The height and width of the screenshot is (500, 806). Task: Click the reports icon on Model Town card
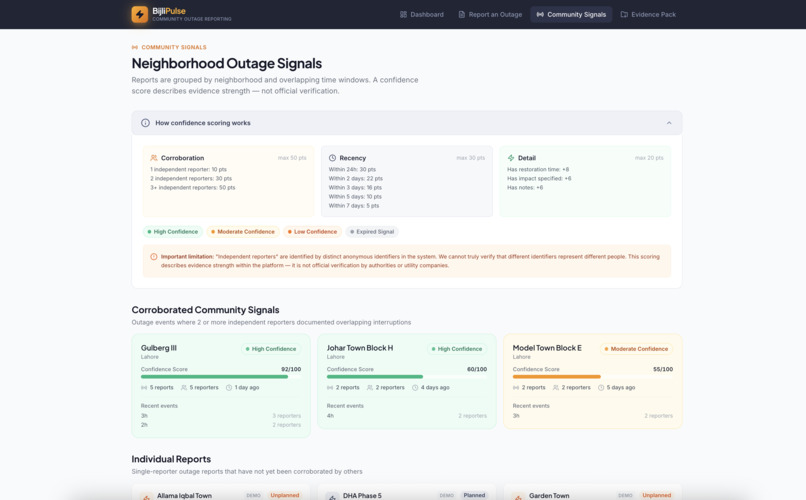[516, 387]
